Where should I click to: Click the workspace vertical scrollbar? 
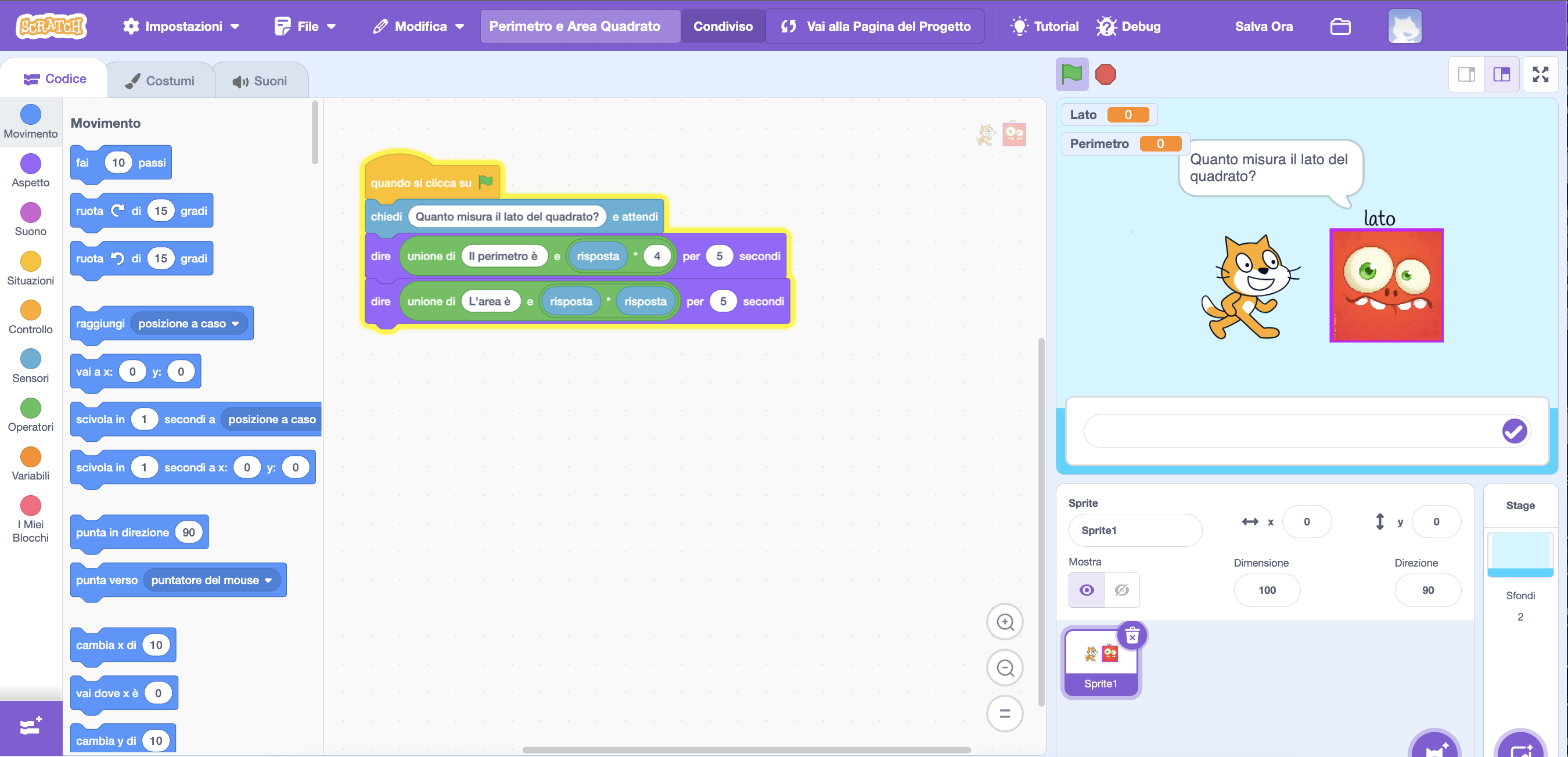1041,522
